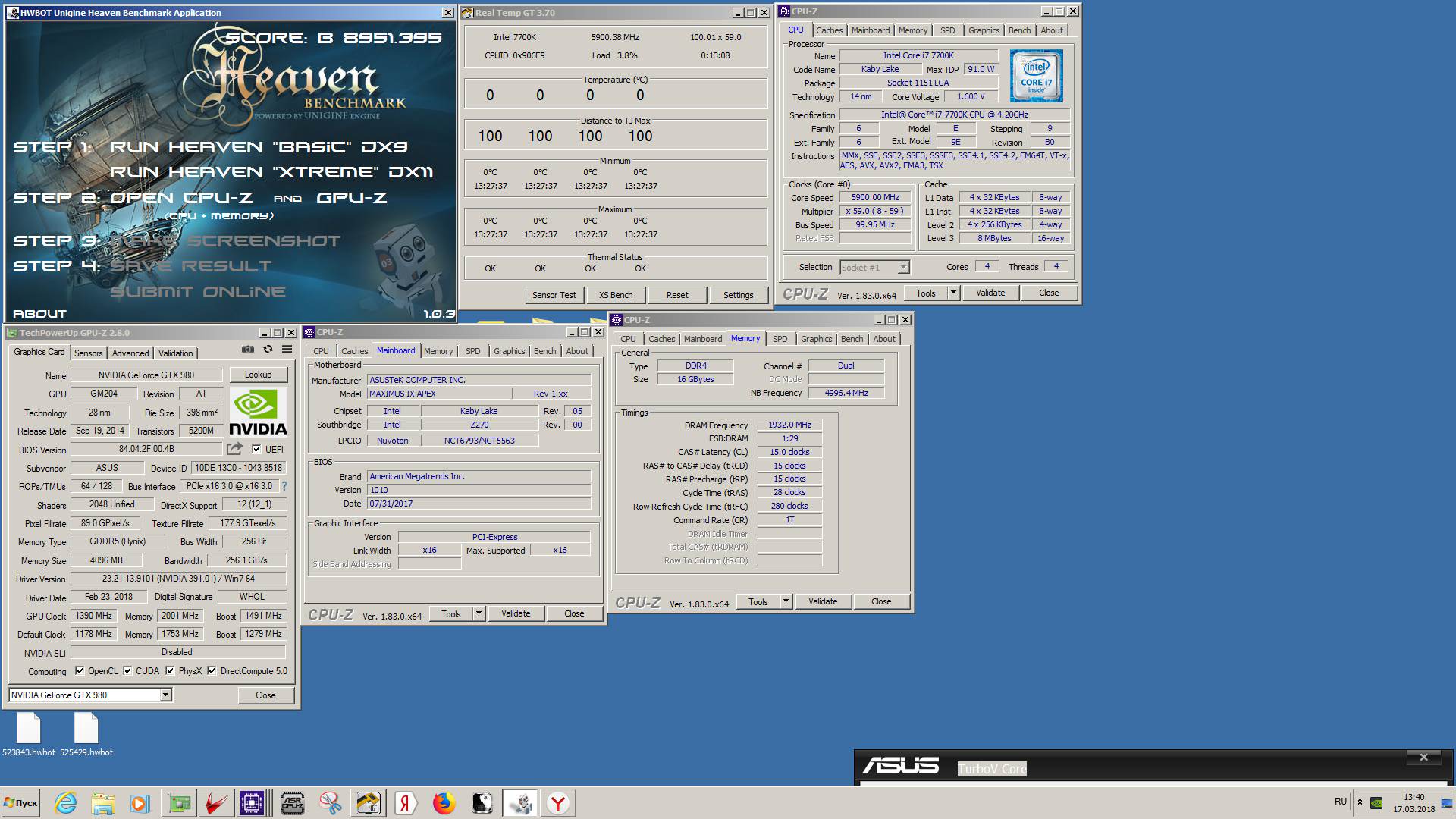Open the GPU-Z hamburger menu
This screenshot has width=1456, height=819.
[287, 350]
